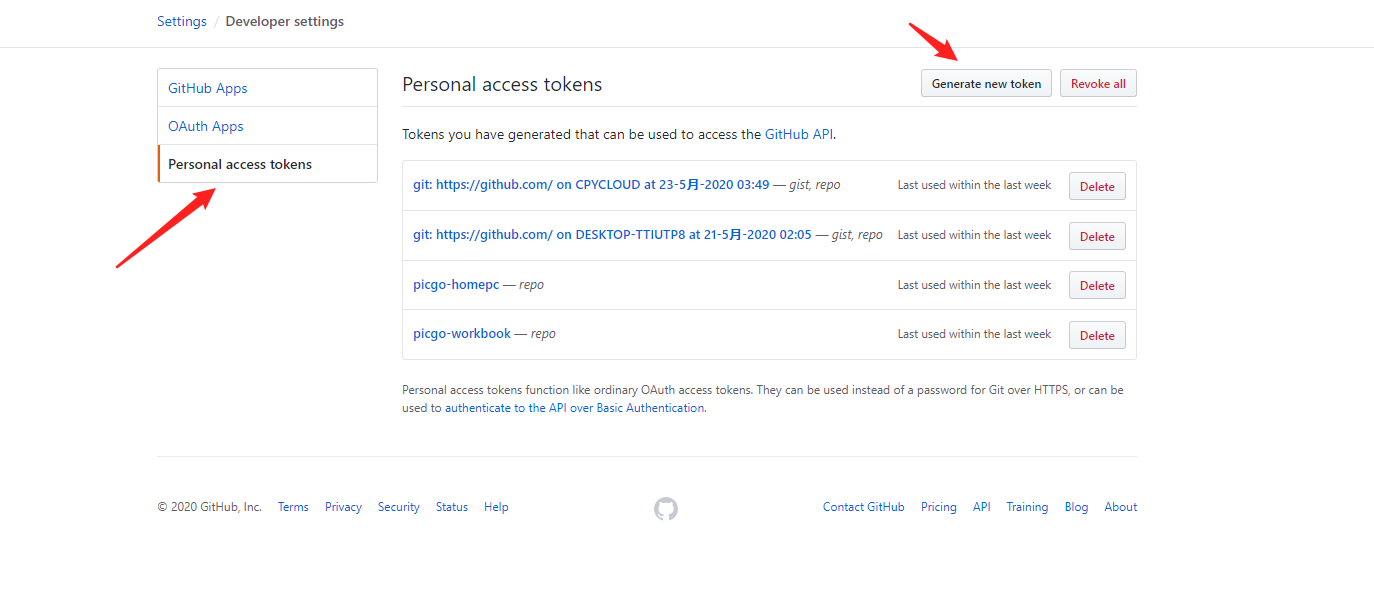Open the Training footer link
The image size is (1374, 616).
point(1027,507)
